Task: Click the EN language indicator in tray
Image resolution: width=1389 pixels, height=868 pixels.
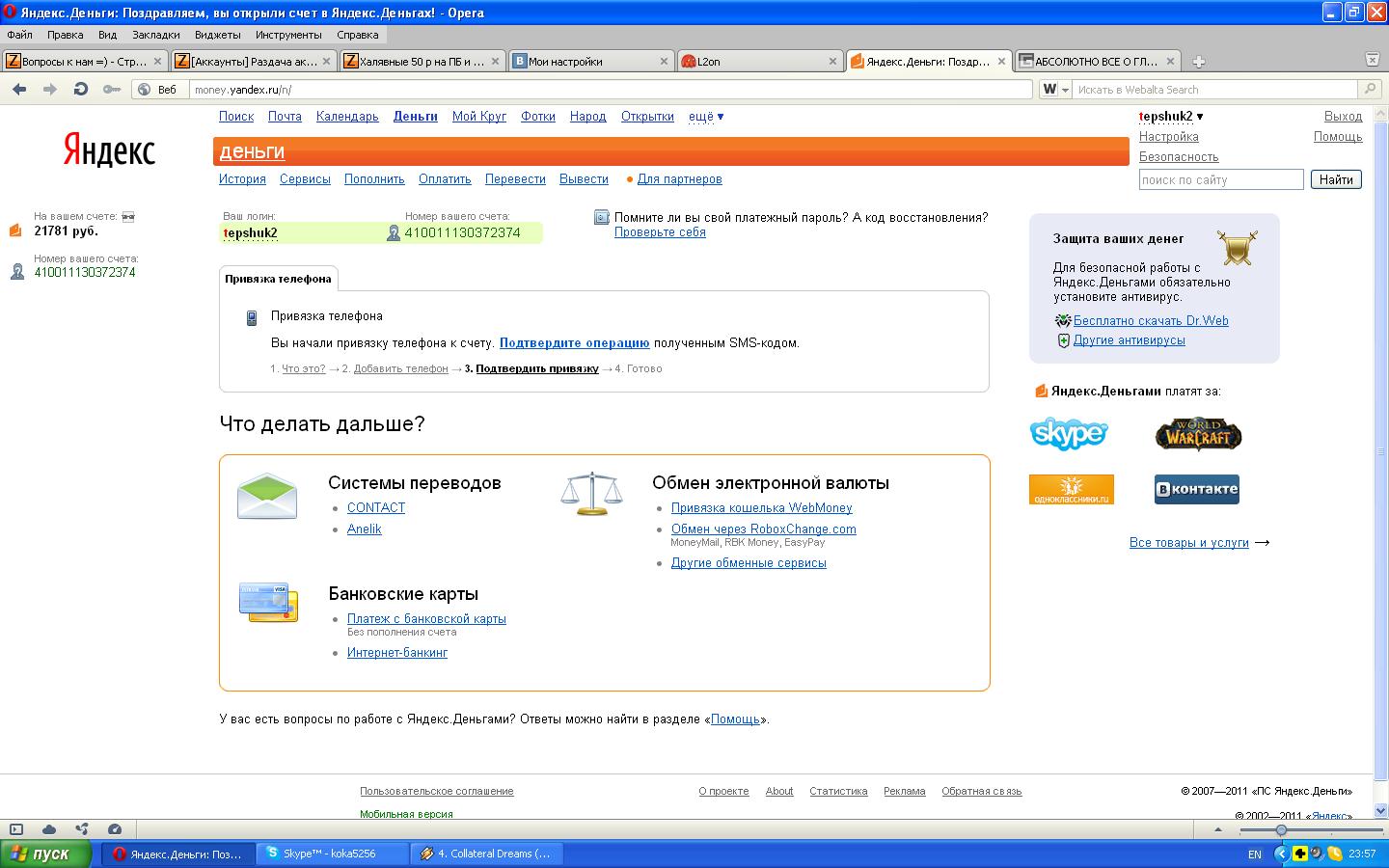Action: pos(1254,854)
